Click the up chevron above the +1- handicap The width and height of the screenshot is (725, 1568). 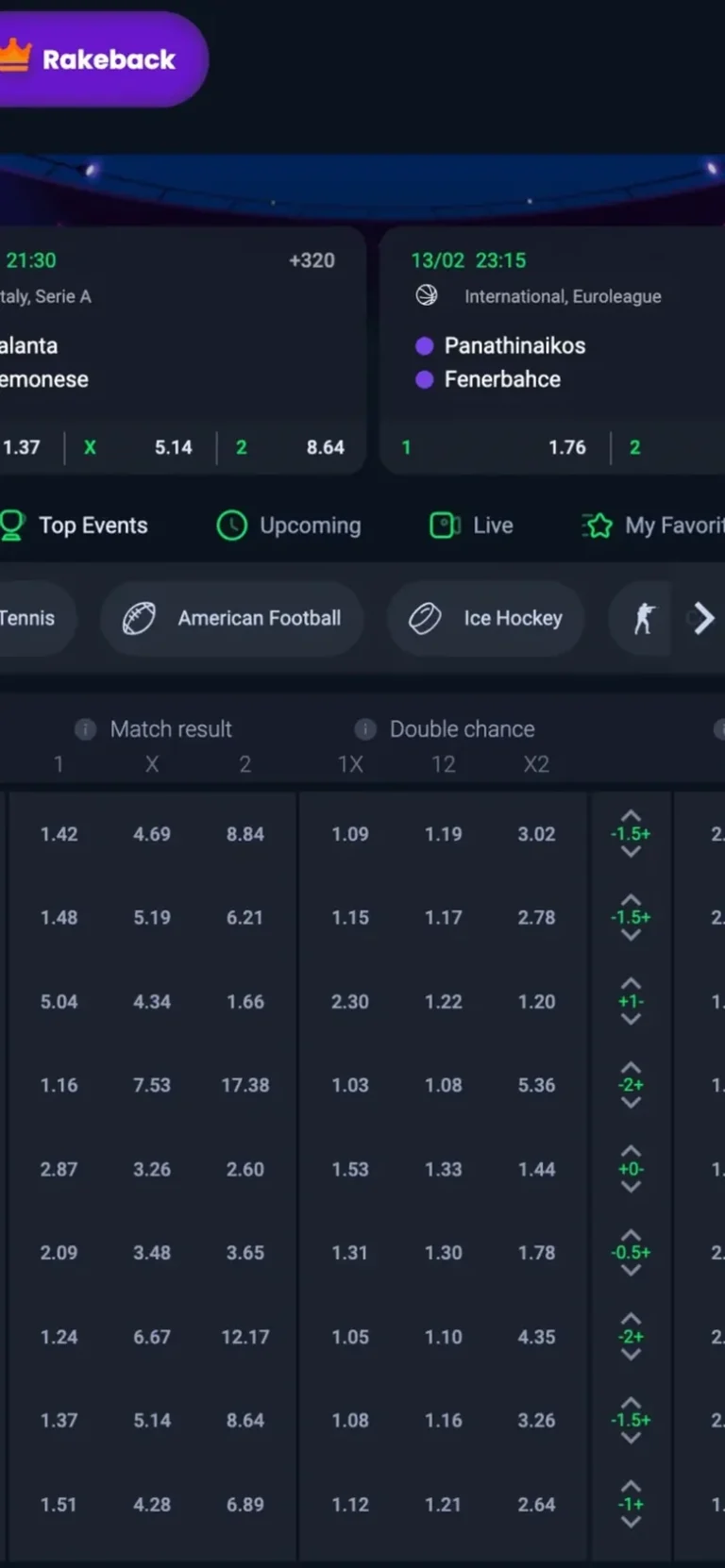631,984
